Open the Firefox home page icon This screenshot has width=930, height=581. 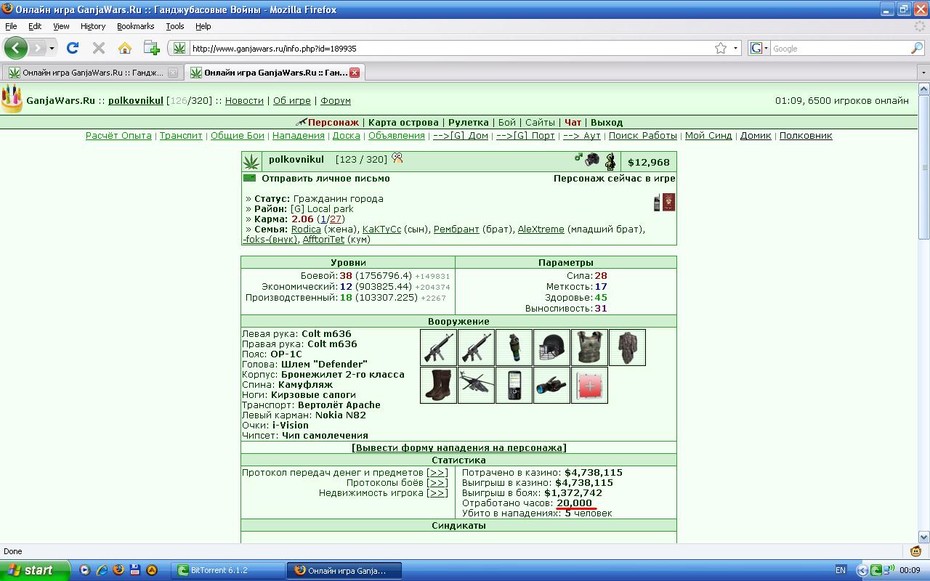(x=125, y=48)
